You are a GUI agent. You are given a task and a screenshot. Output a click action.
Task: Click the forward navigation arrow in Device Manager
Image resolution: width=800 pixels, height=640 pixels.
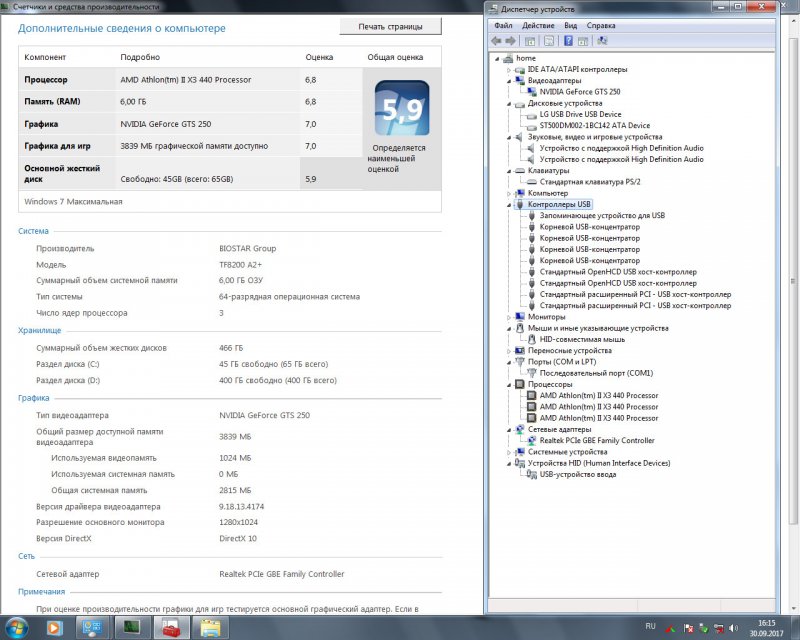click(511, 39)
